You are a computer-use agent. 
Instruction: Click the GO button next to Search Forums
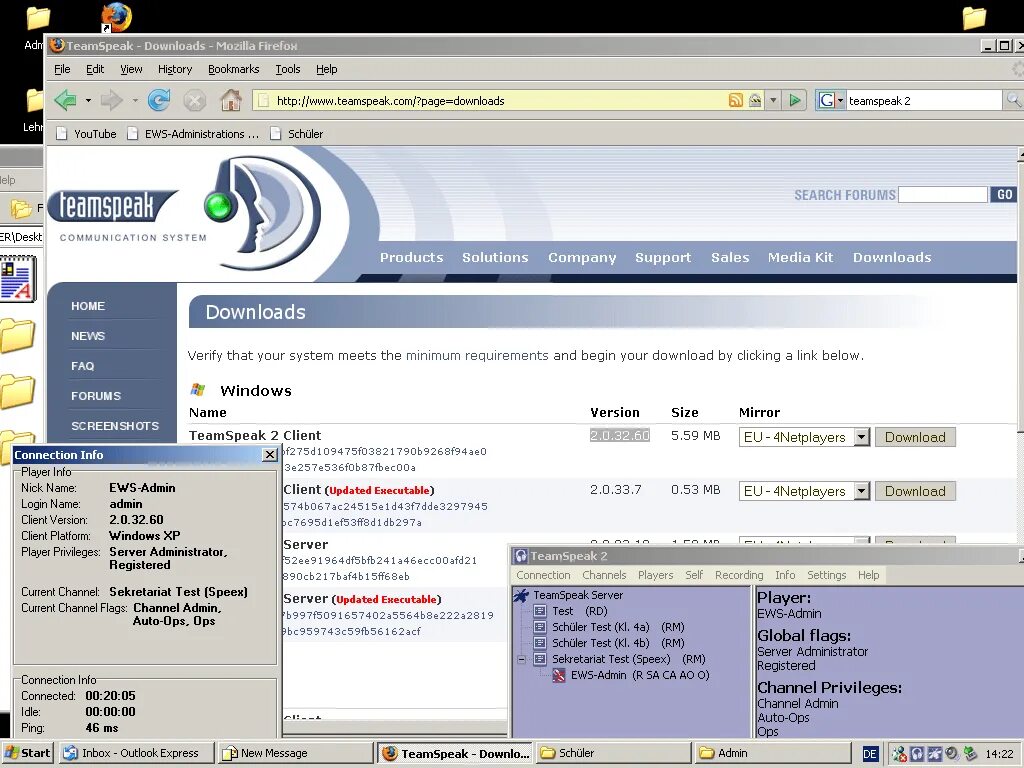1004,195
